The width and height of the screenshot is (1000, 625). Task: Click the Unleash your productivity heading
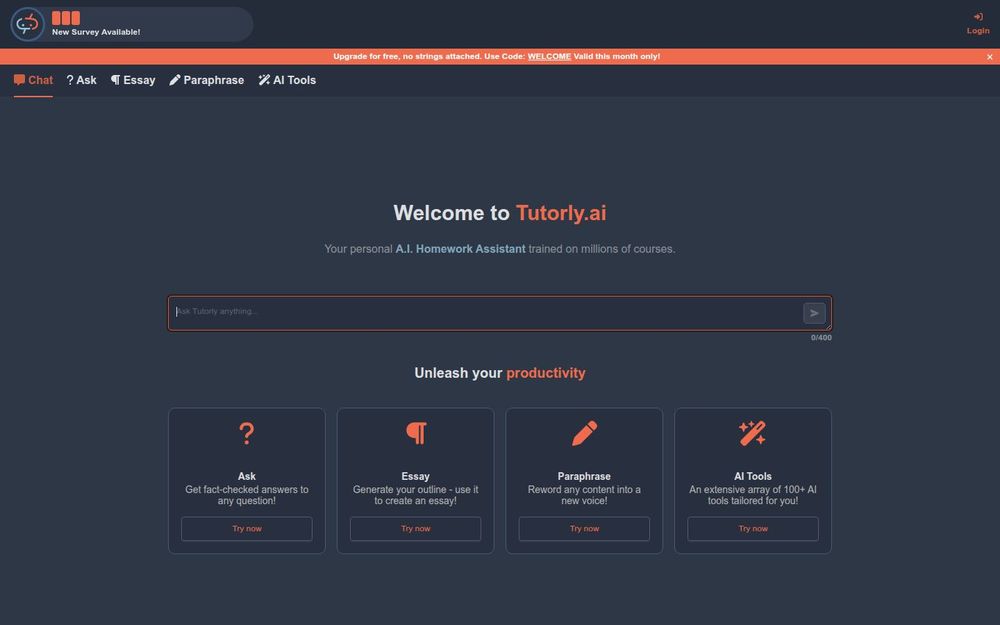(500, 373)
